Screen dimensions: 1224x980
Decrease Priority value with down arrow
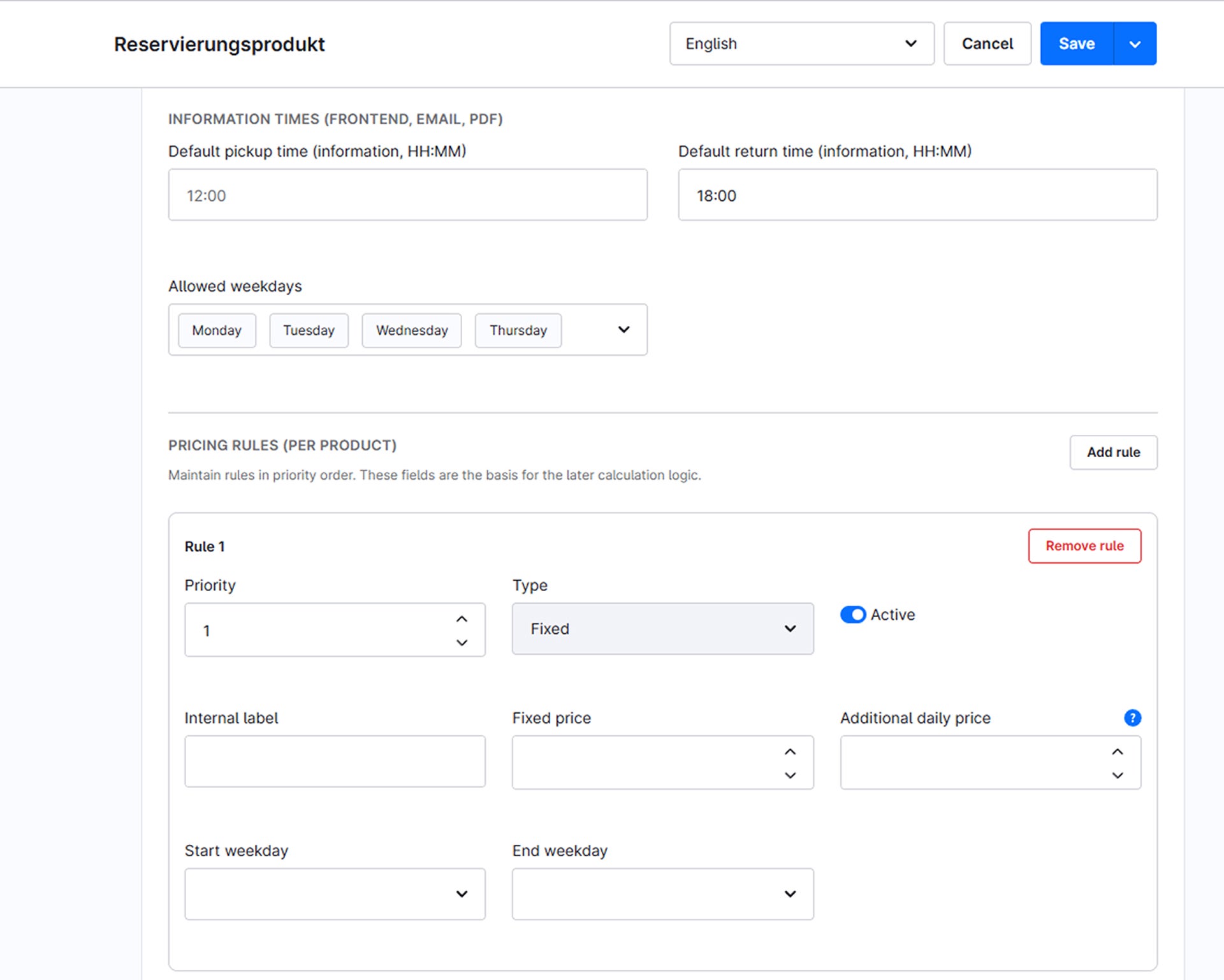pyautogui.click(x=462, y=643)
